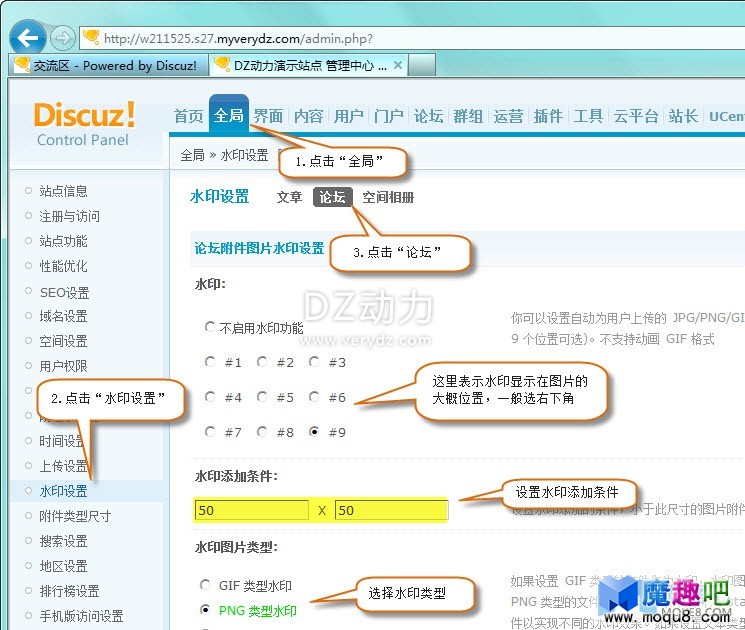
Task: Select the DZ动力演示站点 管理中心 browser tab
Action: (x=308, y=65)
